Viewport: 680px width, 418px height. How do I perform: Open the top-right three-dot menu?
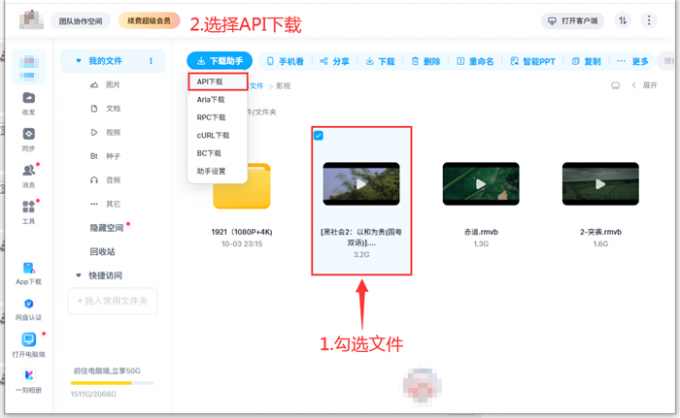tap(649, 20)
